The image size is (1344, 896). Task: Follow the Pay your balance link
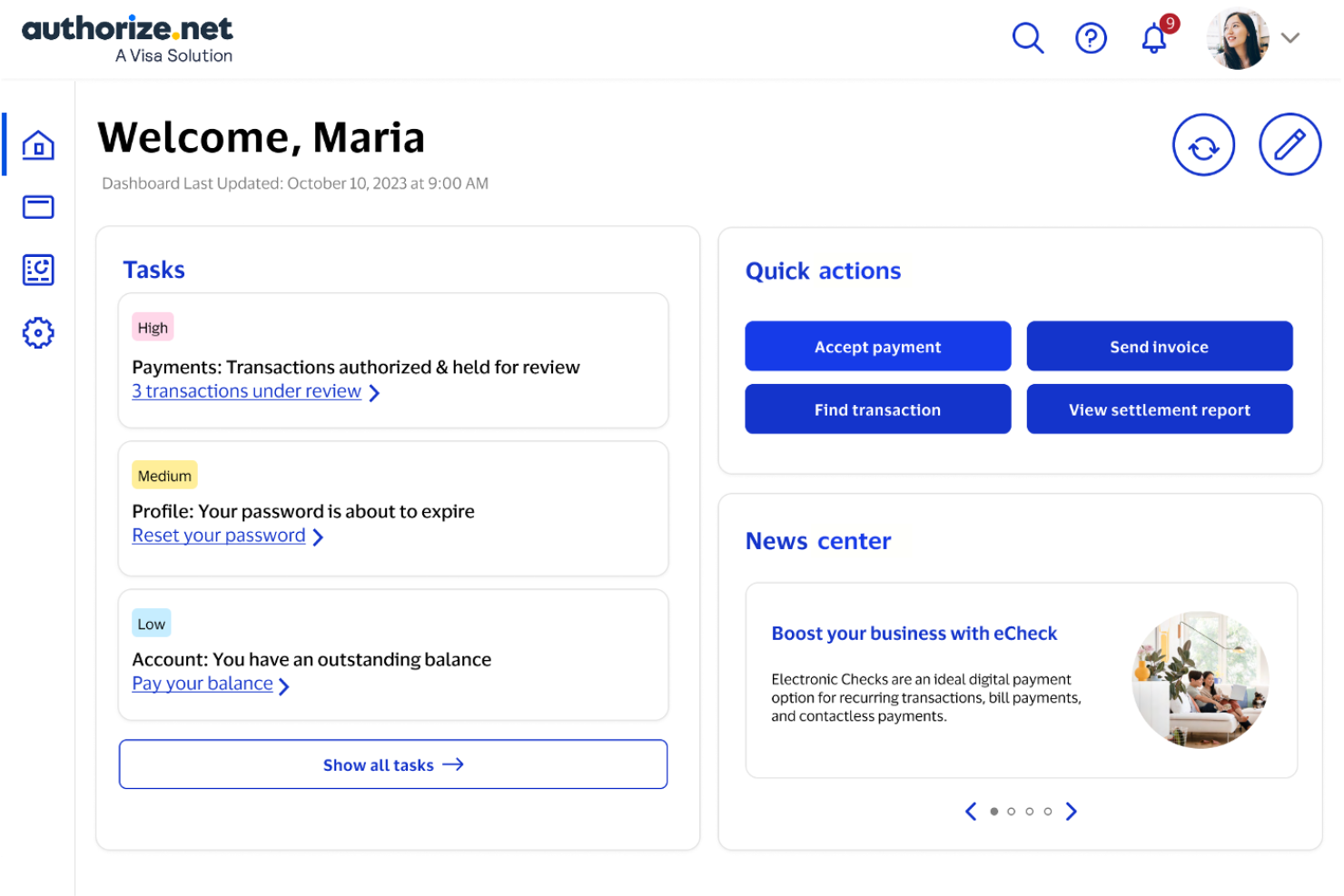click(x=203, y=683)
